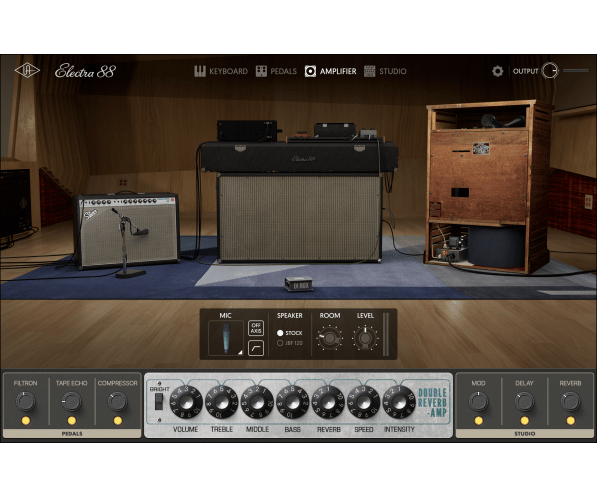Select the Stock speaker option

point(289,333)
